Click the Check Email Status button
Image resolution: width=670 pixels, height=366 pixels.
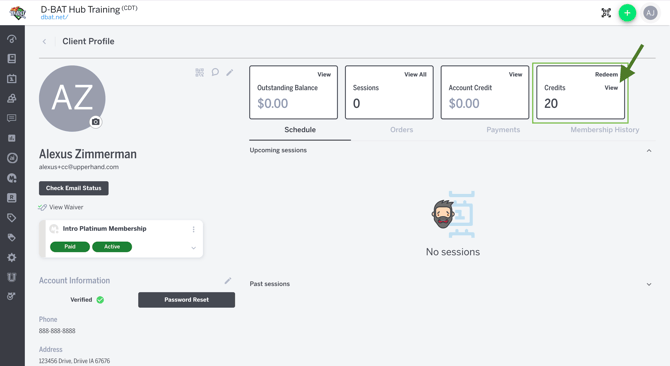pyautogui.click(x=73, y=188)
